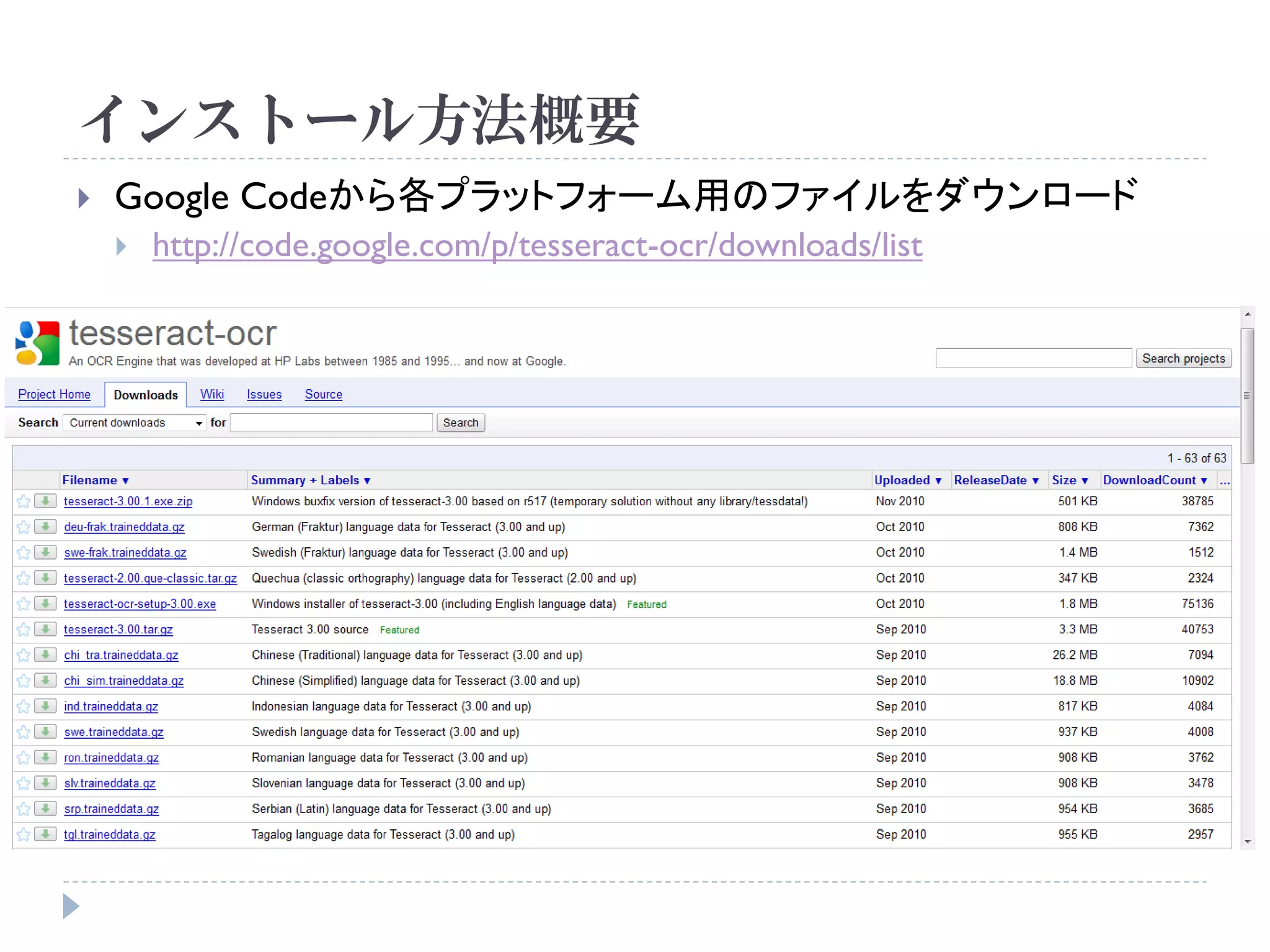Click the search projects text field
The image size is (1270, 952).
tap(1034, 358)
